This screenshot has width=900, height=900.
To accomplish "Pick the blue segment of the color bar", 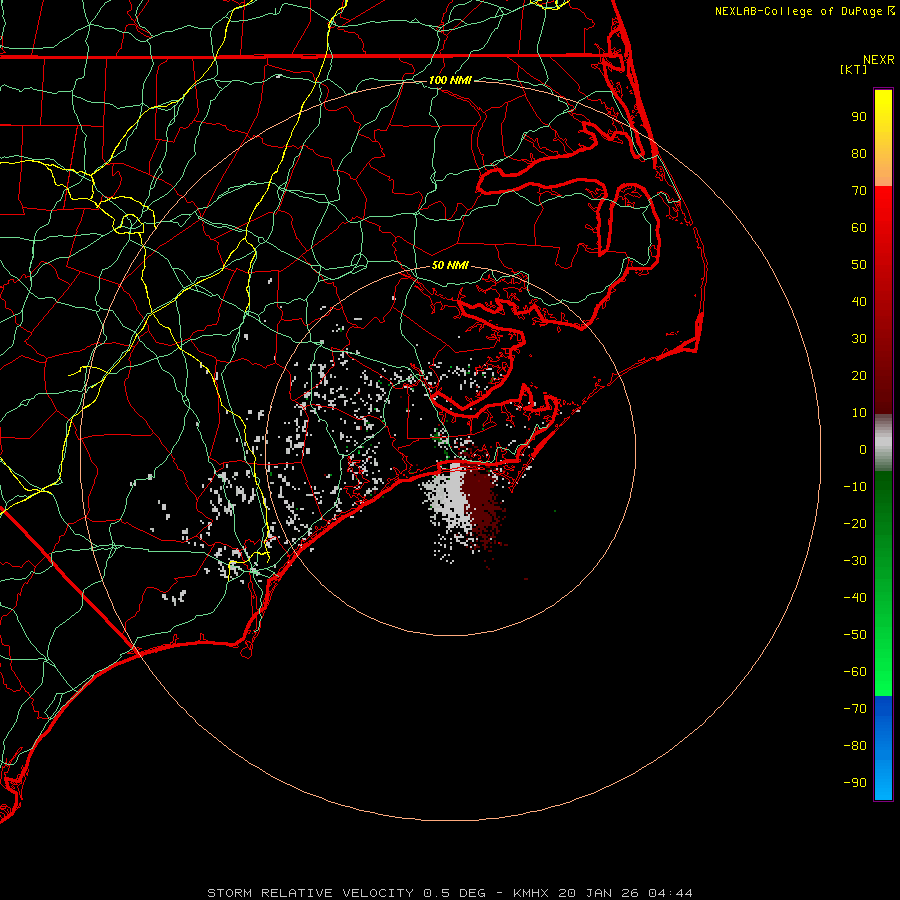I will point(883,747).
